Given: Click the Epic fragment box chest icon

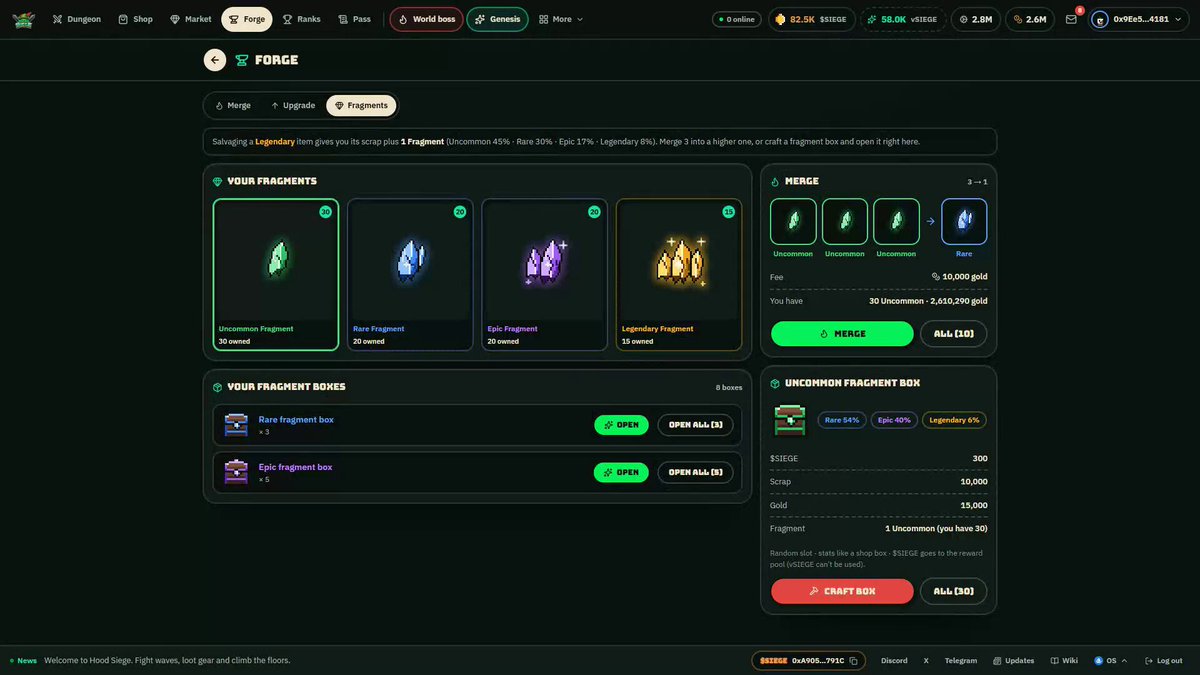Looking at the screenshot, I should 236,472.
